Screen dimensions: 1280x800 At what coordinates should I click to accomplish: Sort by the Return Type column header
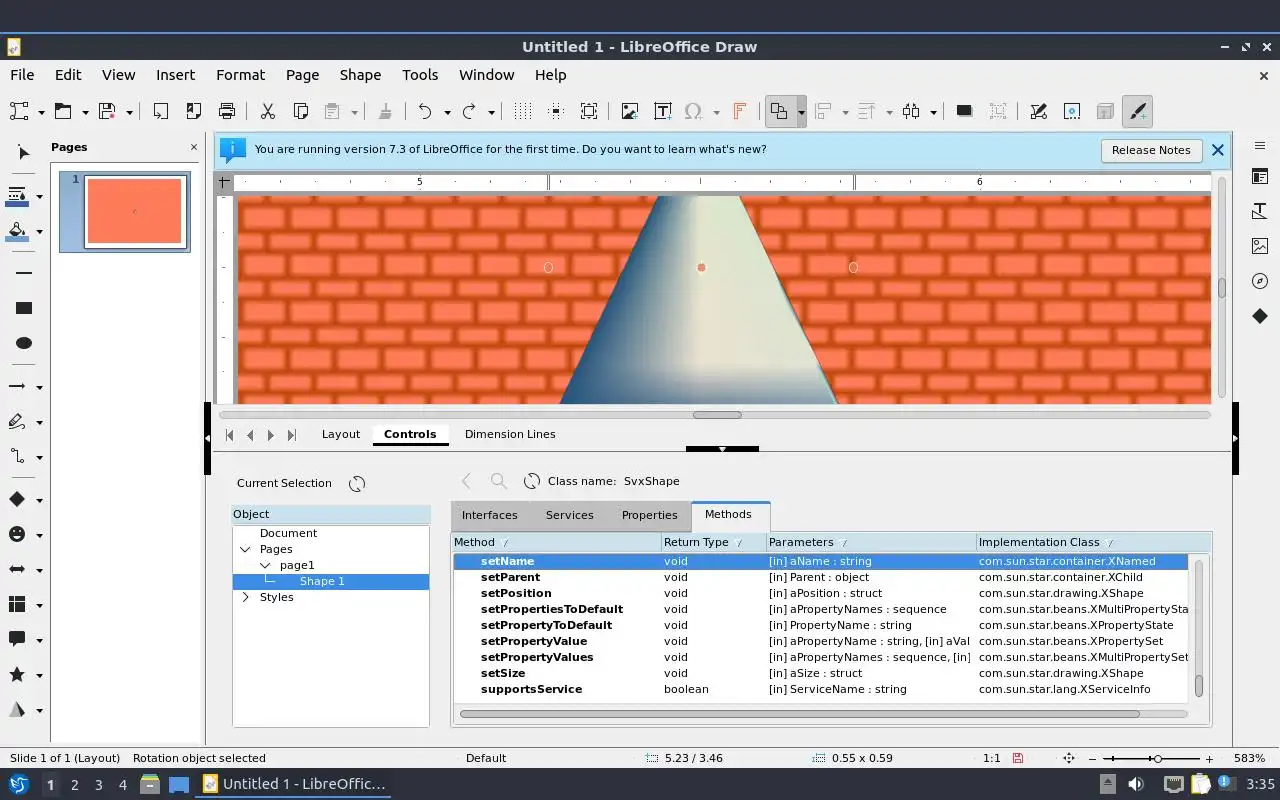(x=713, y=542)
